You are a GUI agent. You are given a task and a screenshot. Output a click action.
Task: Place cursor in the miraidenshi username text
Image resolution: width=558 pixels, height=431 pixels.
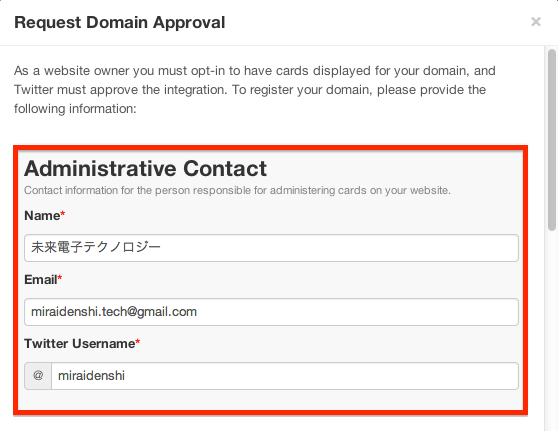coord(91,376)
